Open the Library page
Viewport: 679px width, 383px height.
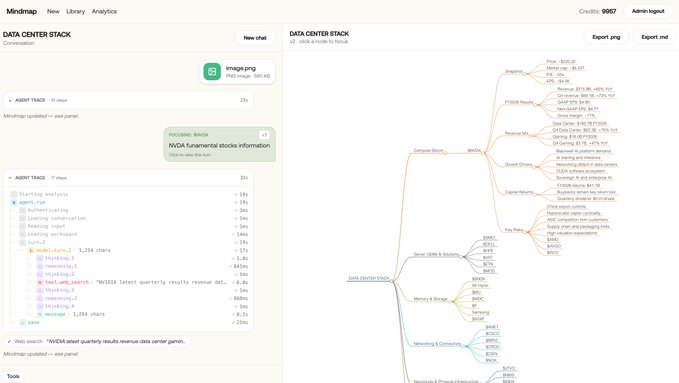75,11
